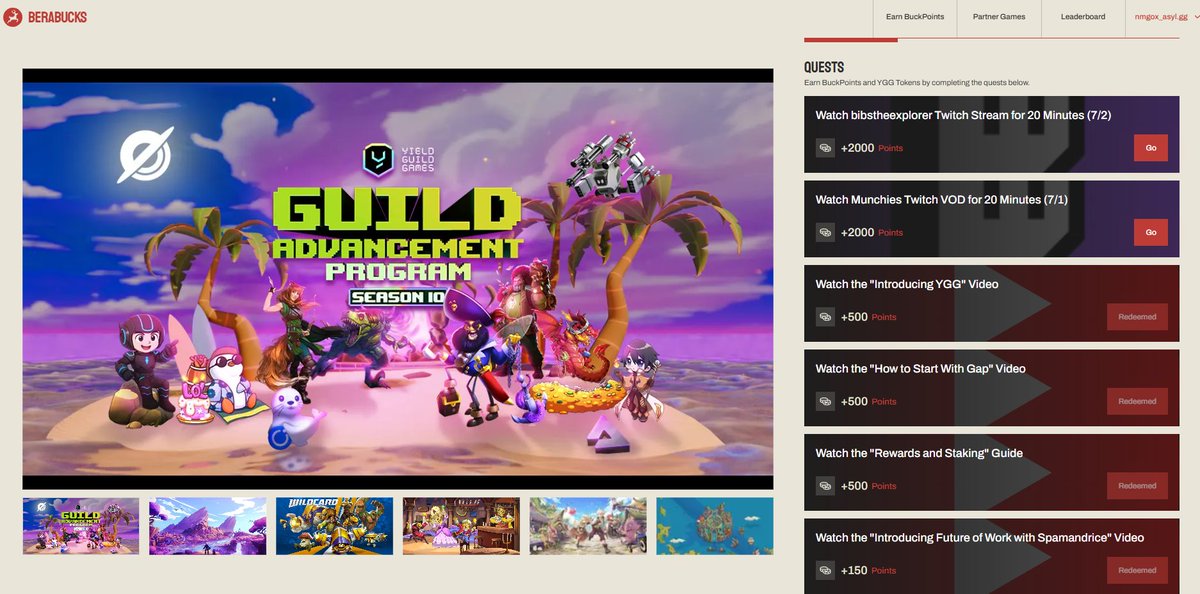This screenshot has height=594, width=1200.
Task: Click the main Guild Advancement Program banner
Action: pyautogui.click(x=398, y=279)
